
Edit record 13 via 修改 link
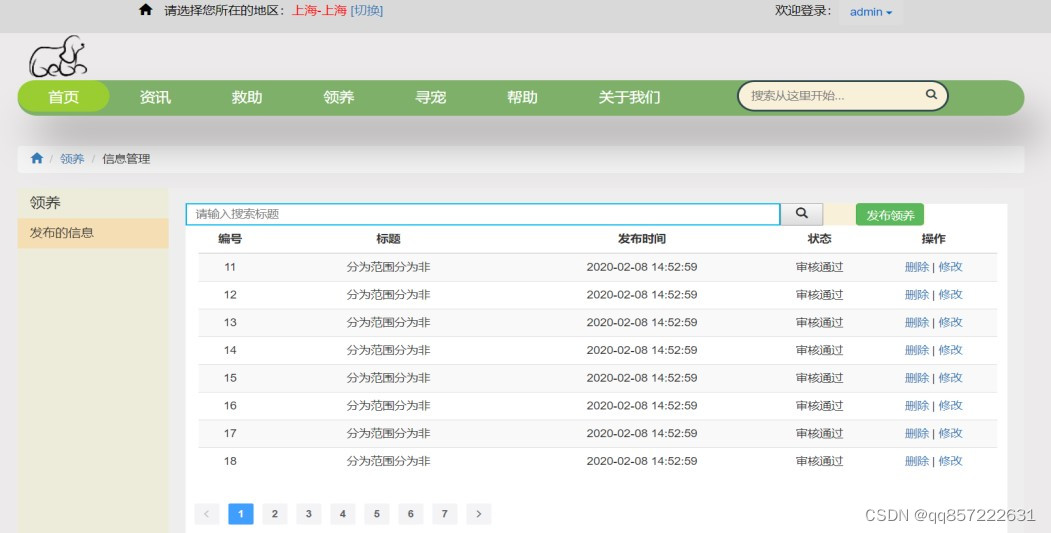[x=950, y=322]
